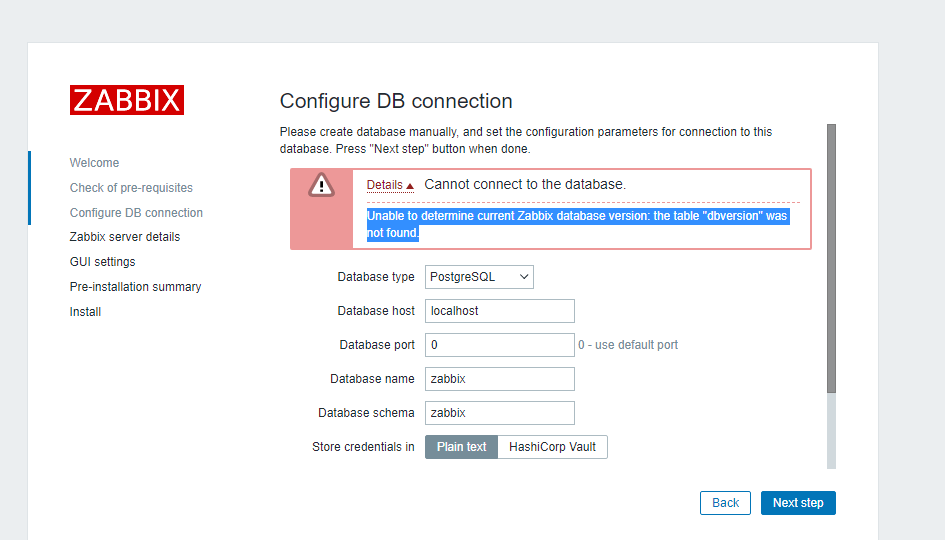945x540 pixels.
Task: Select Pre-installation summary step
Action: tap(135, 287)
